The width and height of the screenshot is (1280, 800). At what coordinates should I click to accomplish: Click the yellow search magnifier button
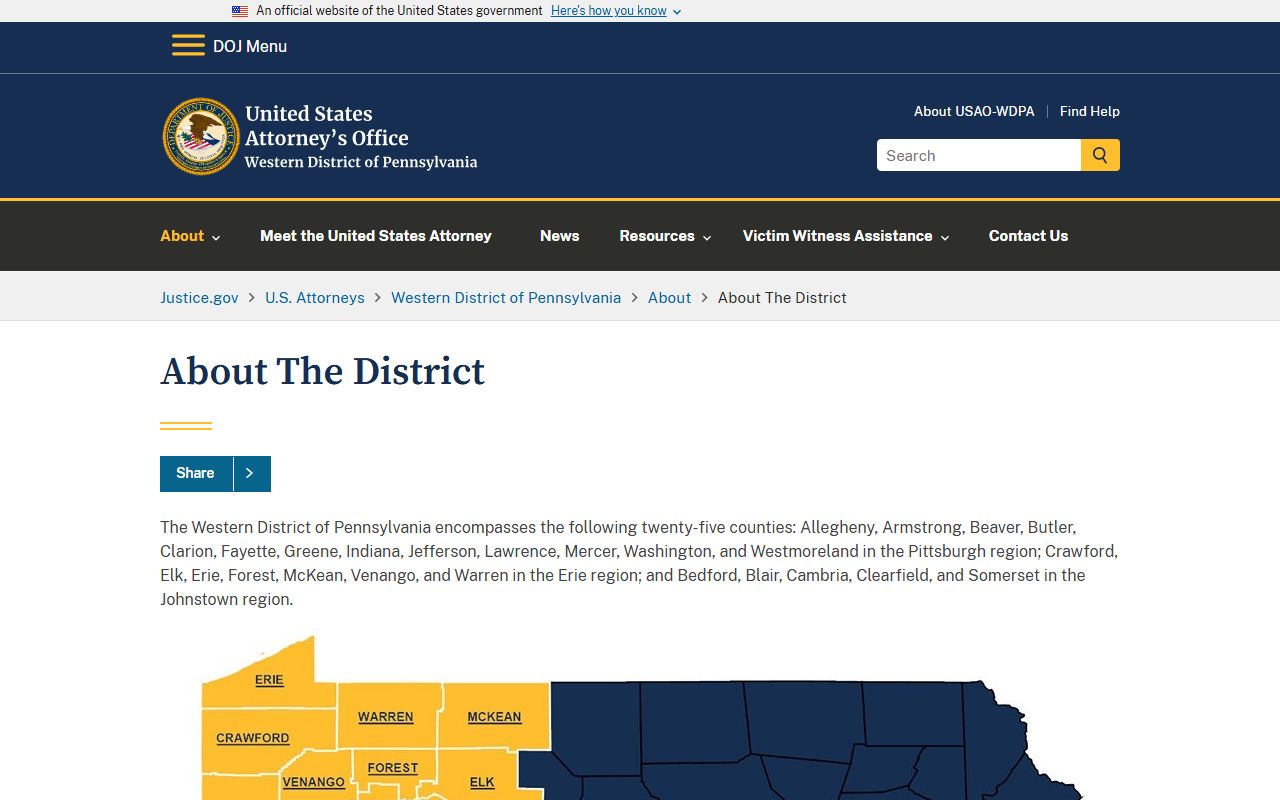[x=1100, y=155]
